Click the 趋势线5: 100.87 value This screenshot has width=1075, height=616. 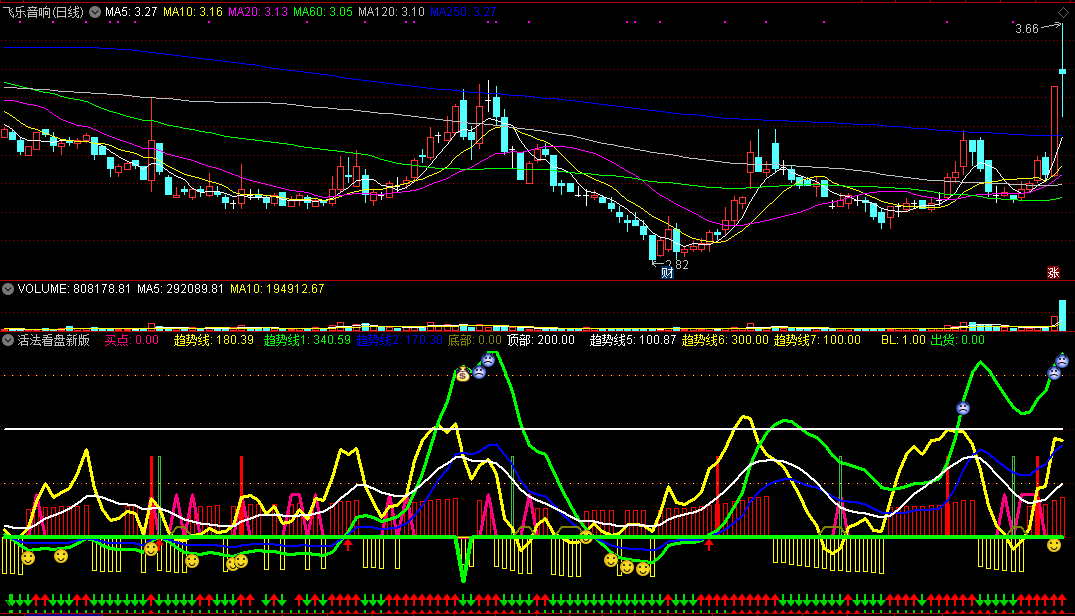pos(633,340)
